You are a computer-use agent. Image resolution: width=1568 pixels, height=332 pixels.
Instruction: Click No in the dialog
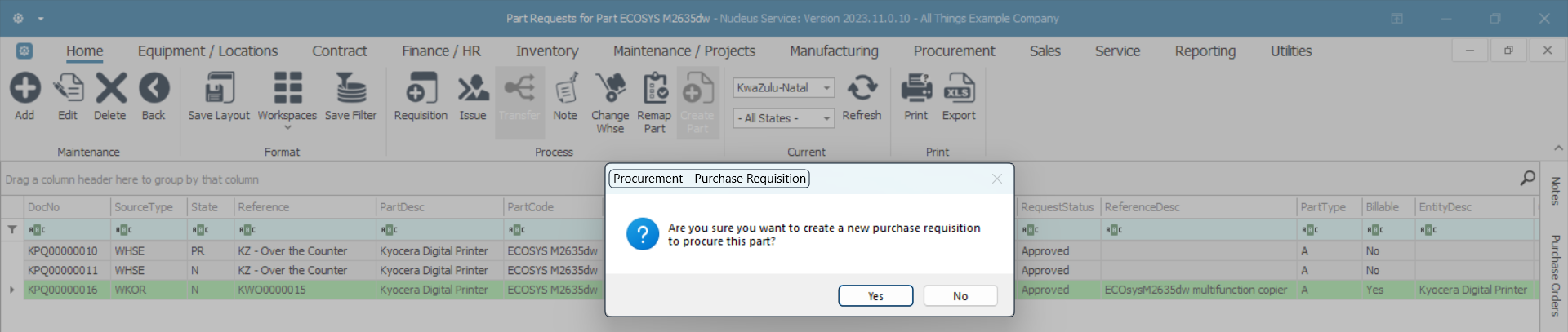click(960, 296)
